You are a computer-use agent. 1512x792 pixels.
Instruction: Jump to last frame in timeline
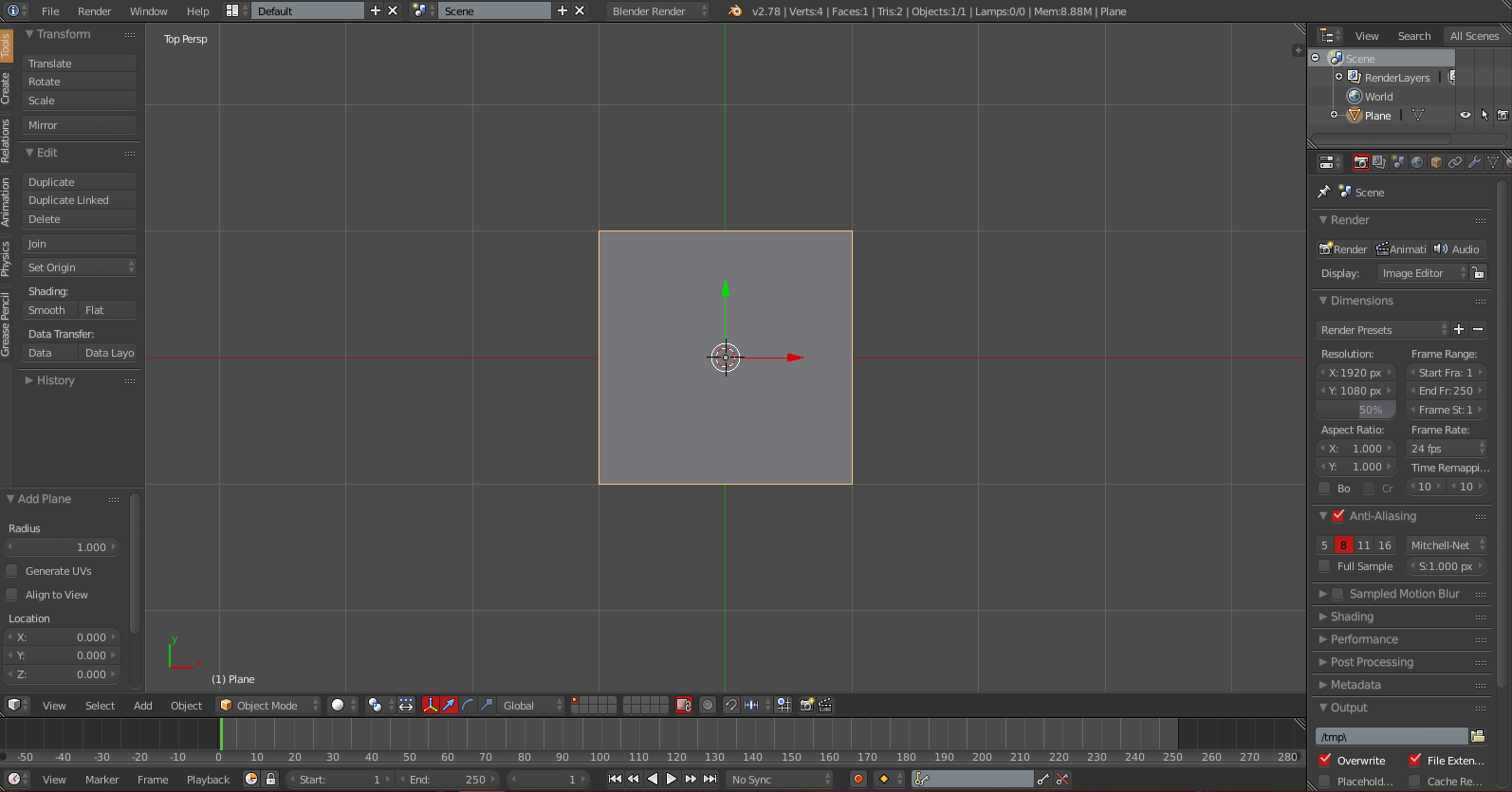click(x=710, y=779)
